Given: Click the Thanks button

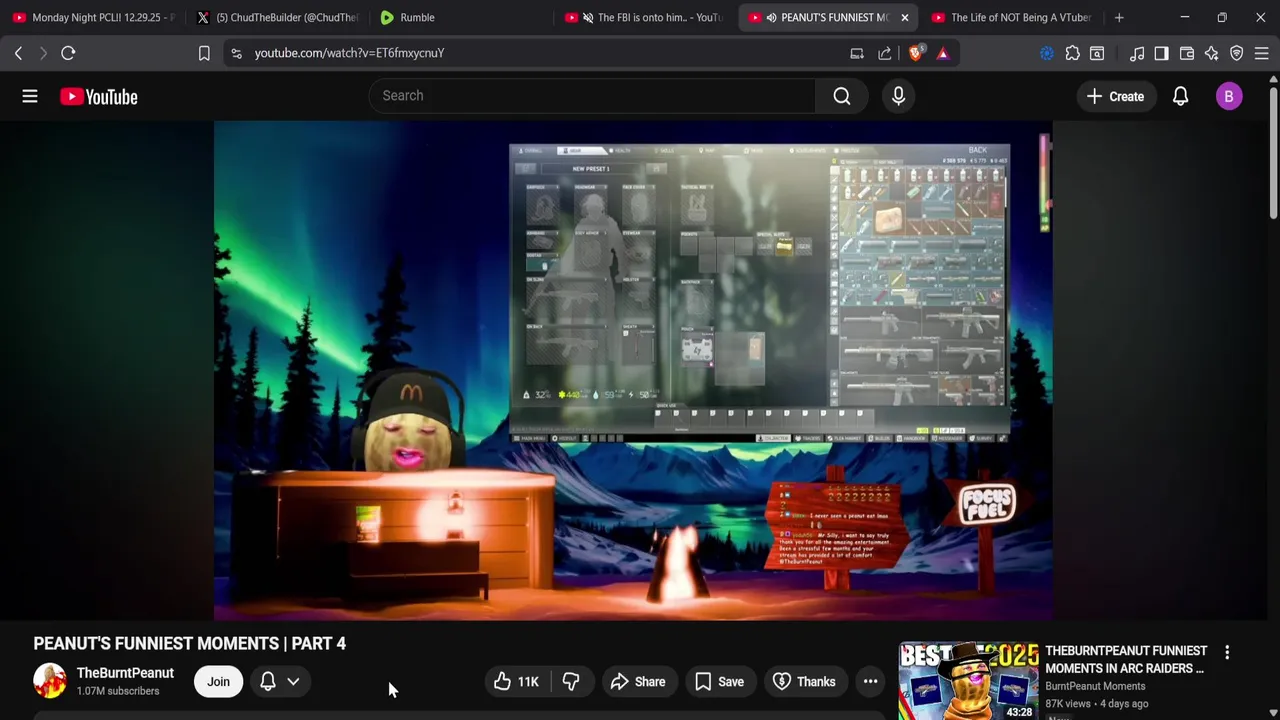Looking at the screenshot, I should (804, 682).
